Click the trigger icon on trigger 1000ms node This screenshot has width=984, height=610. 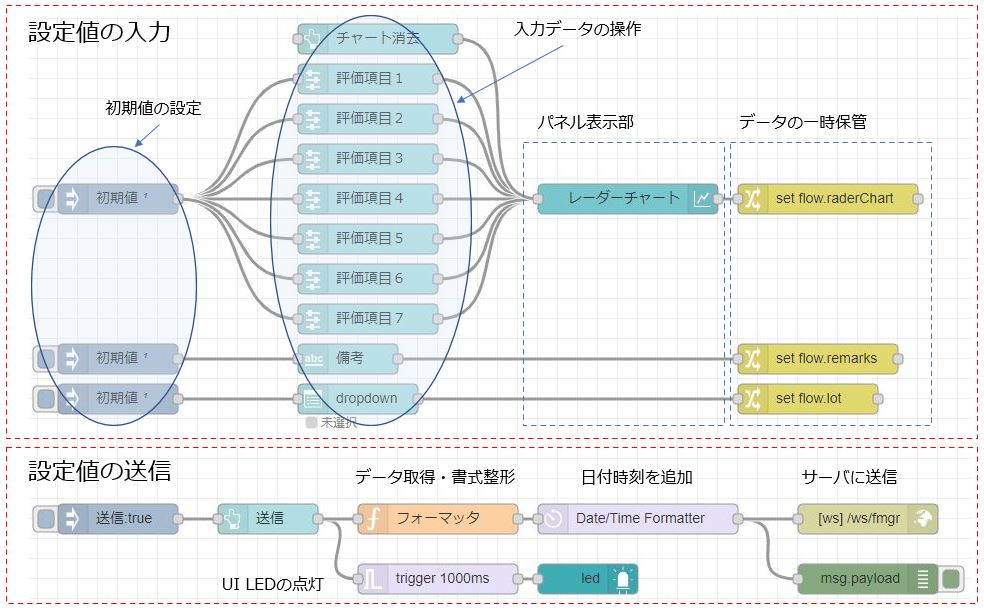[373, 578]
